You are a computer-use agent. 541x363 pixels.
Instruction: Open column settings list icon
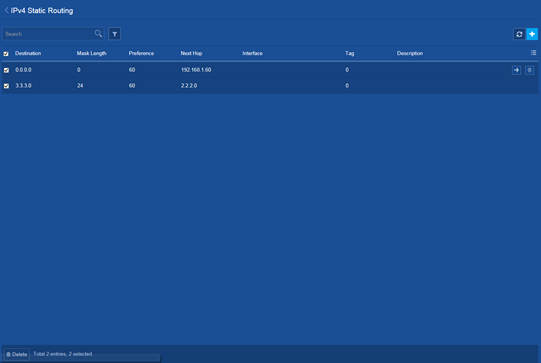coord(533,52)
